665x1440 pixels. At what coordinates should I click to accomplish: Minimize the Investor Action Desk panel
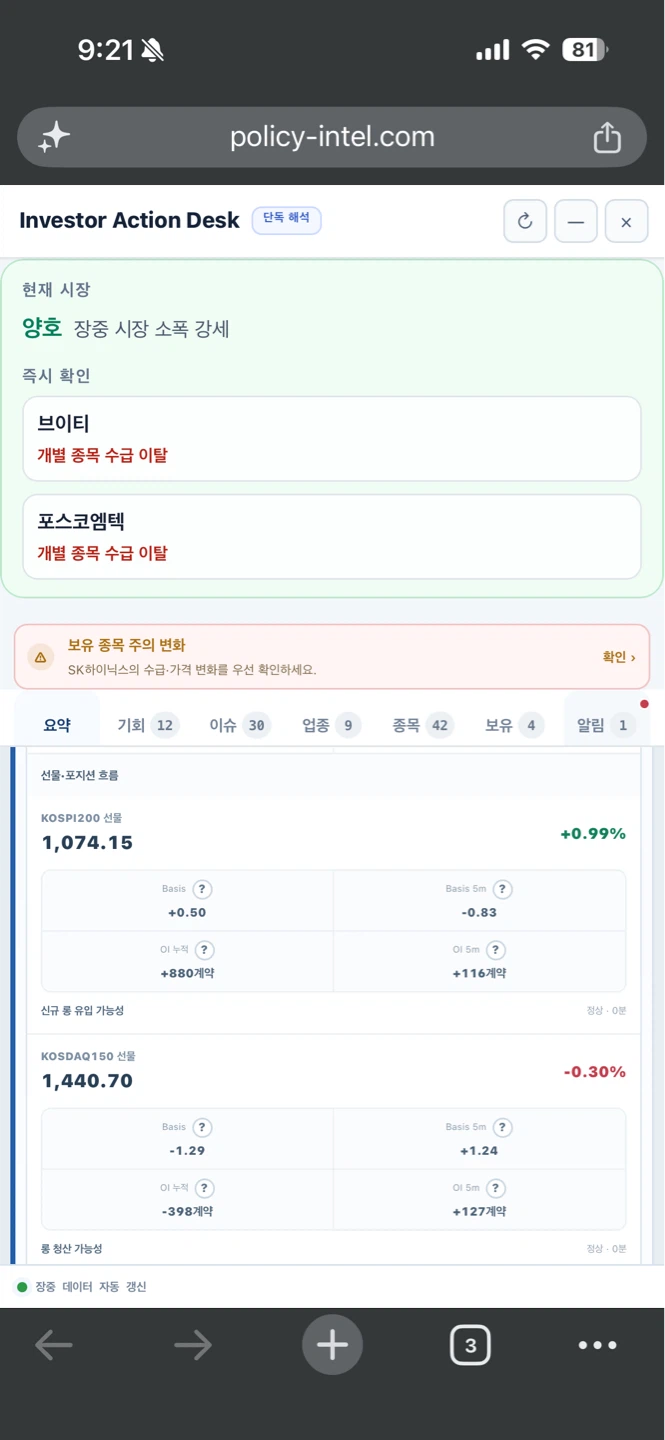pos(575,222)
